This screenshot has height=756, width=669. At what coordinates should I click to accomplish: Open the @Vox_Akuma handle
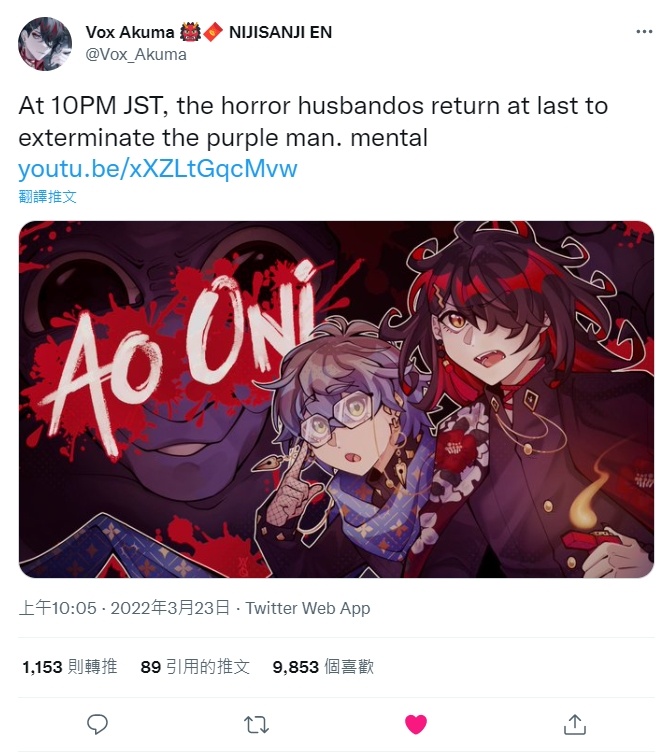136,54
